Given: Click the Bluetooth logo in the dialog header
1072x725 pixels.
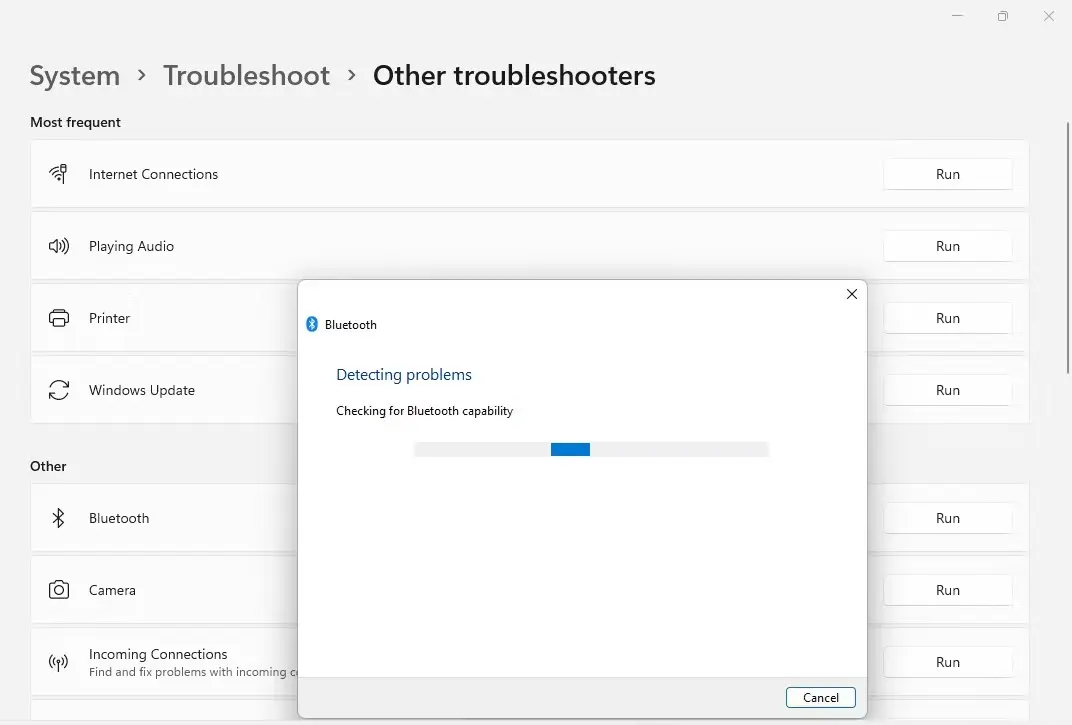Looking at the screenshot, I should click(312, 324).
